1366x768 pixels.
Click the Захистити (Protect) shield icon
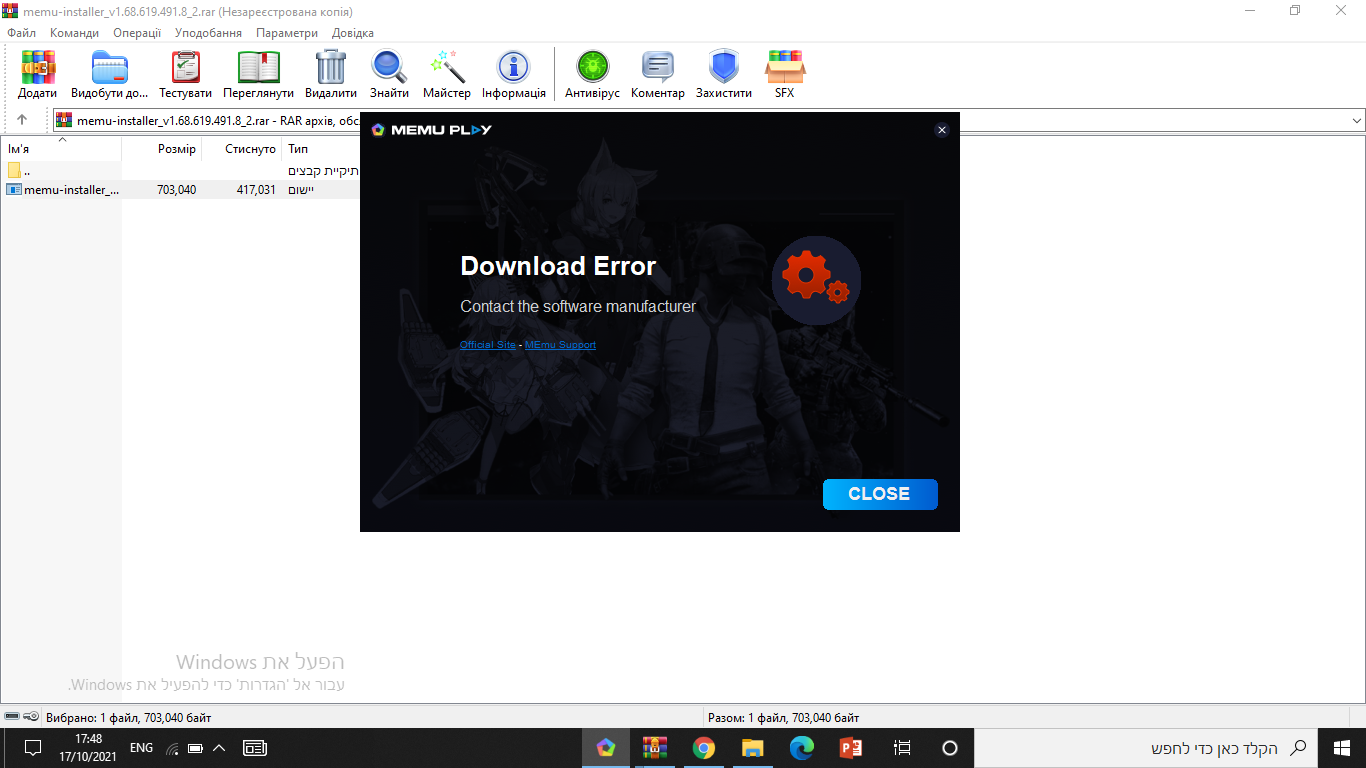[724, 75]
